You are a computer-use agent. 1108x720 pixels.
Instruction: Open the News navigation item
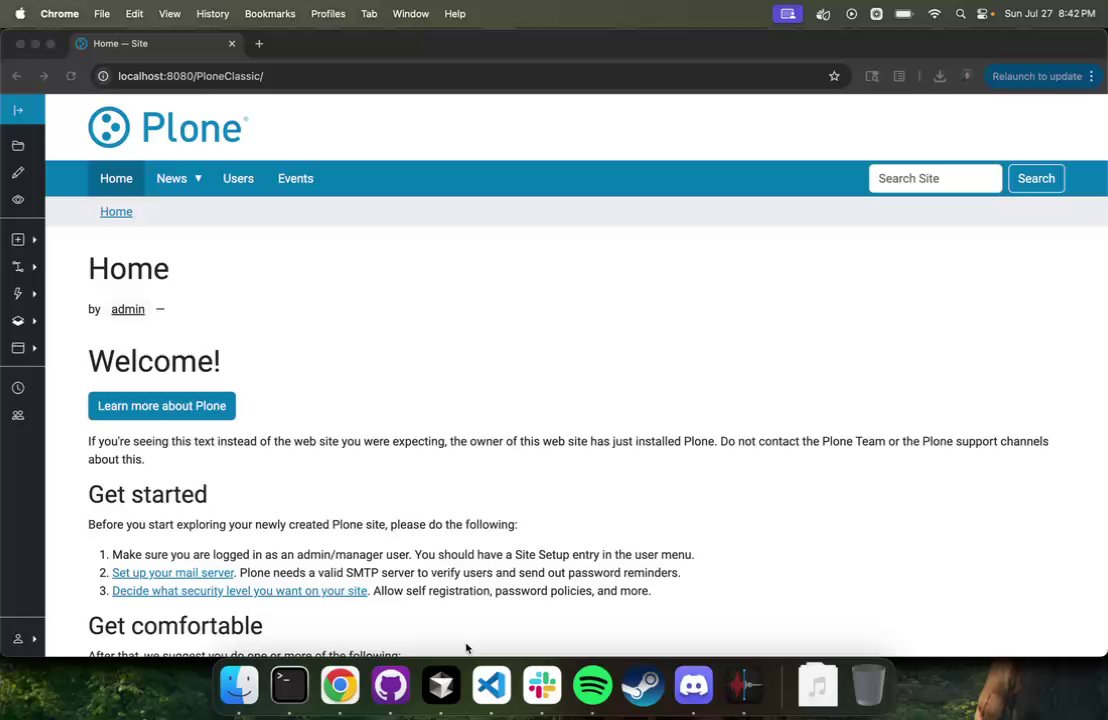(172, 179)
